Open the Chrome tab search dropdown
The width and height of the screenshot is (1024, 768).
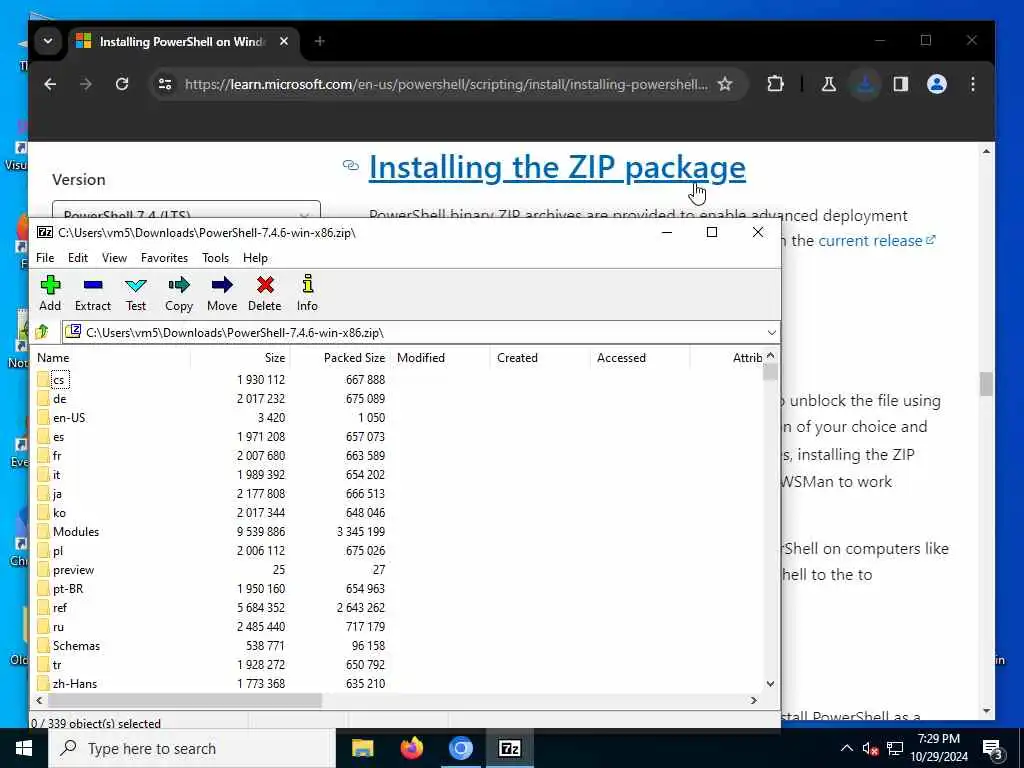point(48,41)
